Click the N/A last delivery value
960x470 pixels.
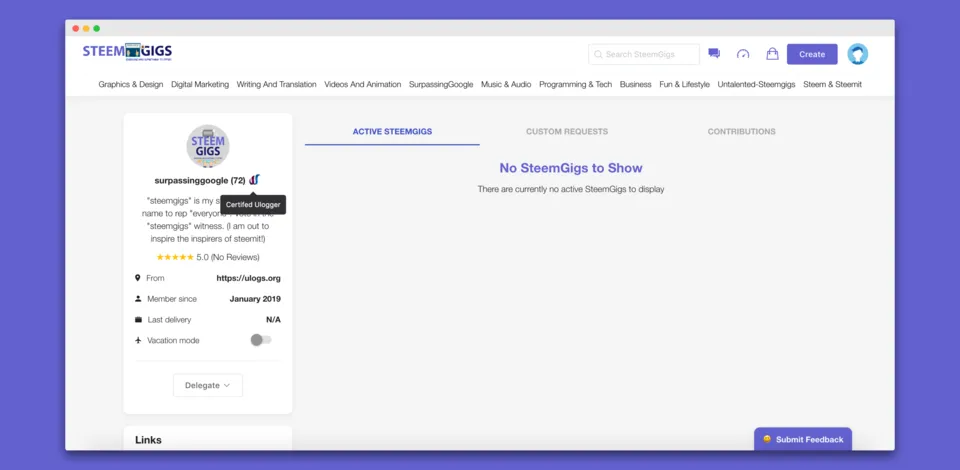(x=273, y=319)
